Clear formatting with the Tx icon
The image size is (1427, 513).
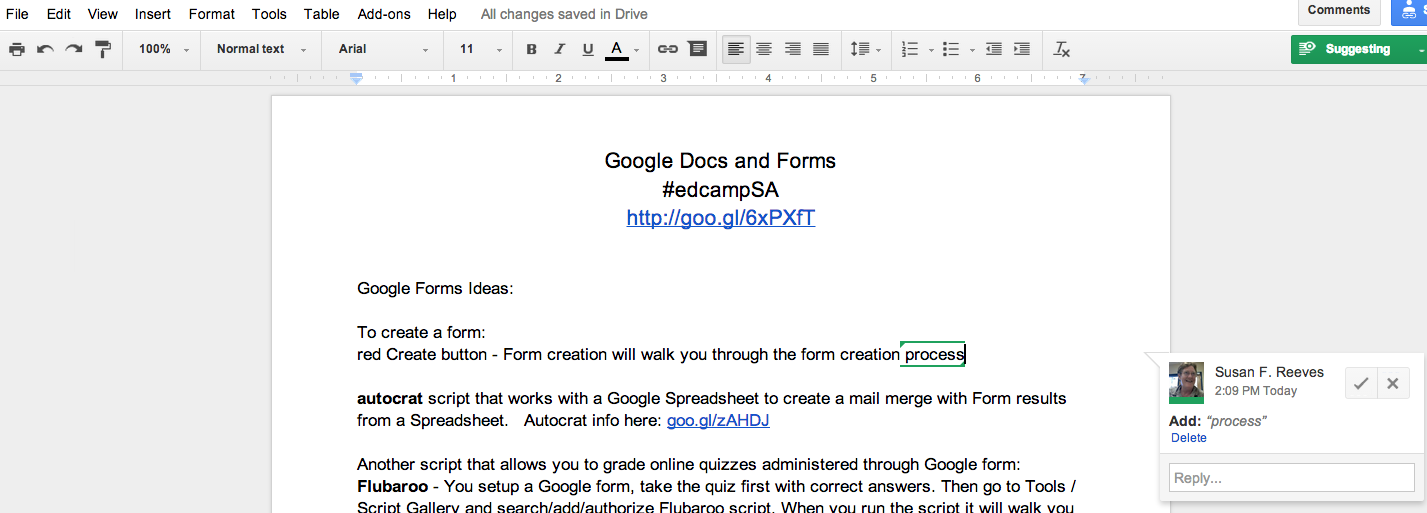(1062, 49)
